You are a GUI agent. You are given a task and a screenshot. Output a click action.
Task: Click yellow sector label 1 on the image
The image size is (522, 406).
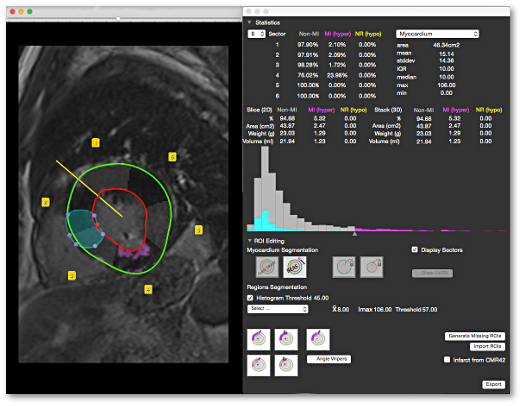96,143
